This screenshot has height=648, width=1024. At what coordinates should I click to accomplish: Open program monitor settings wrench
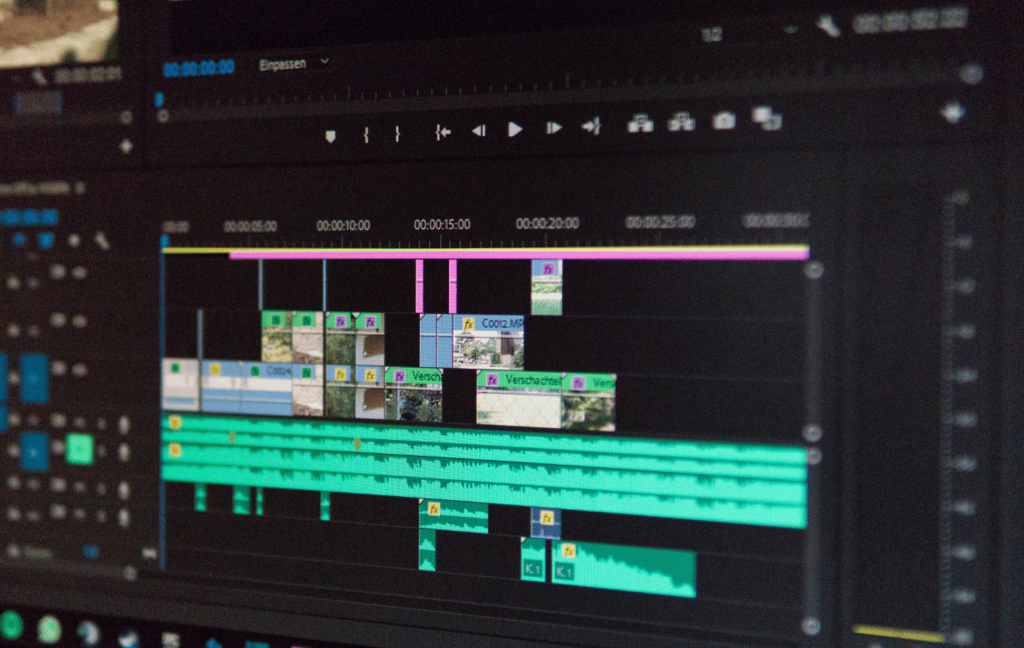pyautogui.click(x=827, y=25)
